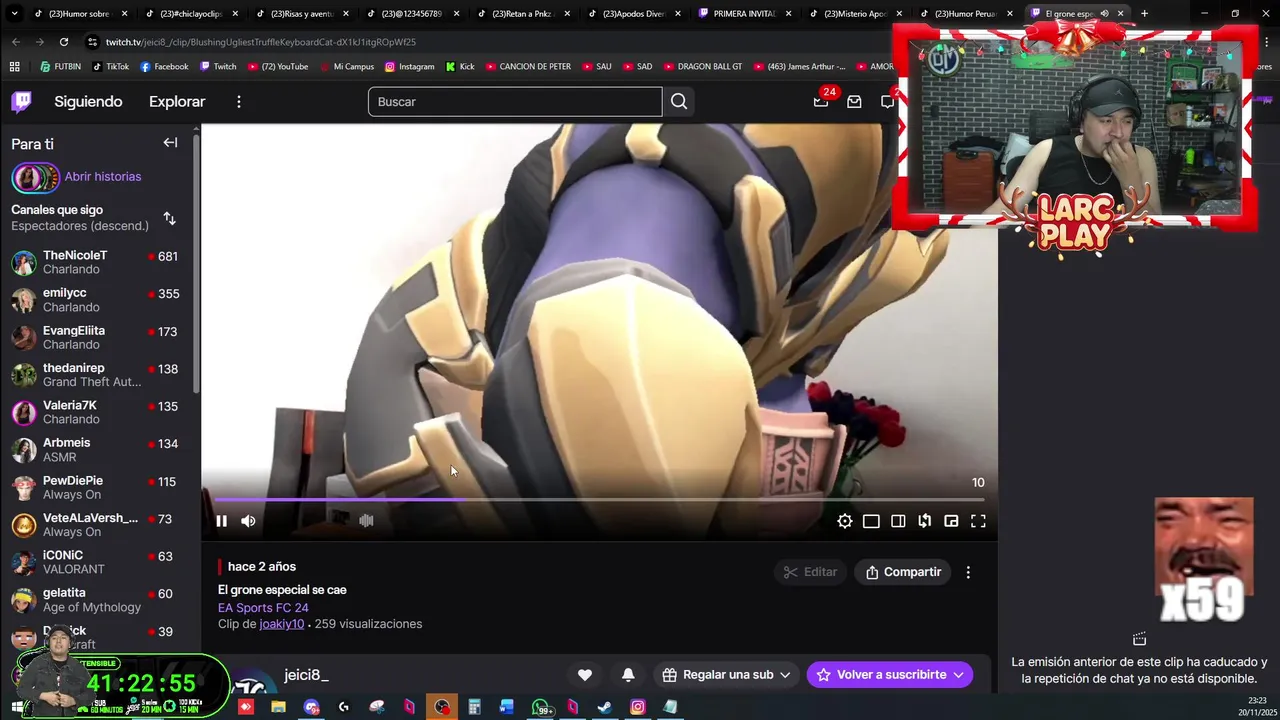This screenshot has width=1280, height=720.
Task: Go back in browser history
Action: (16, 42)
